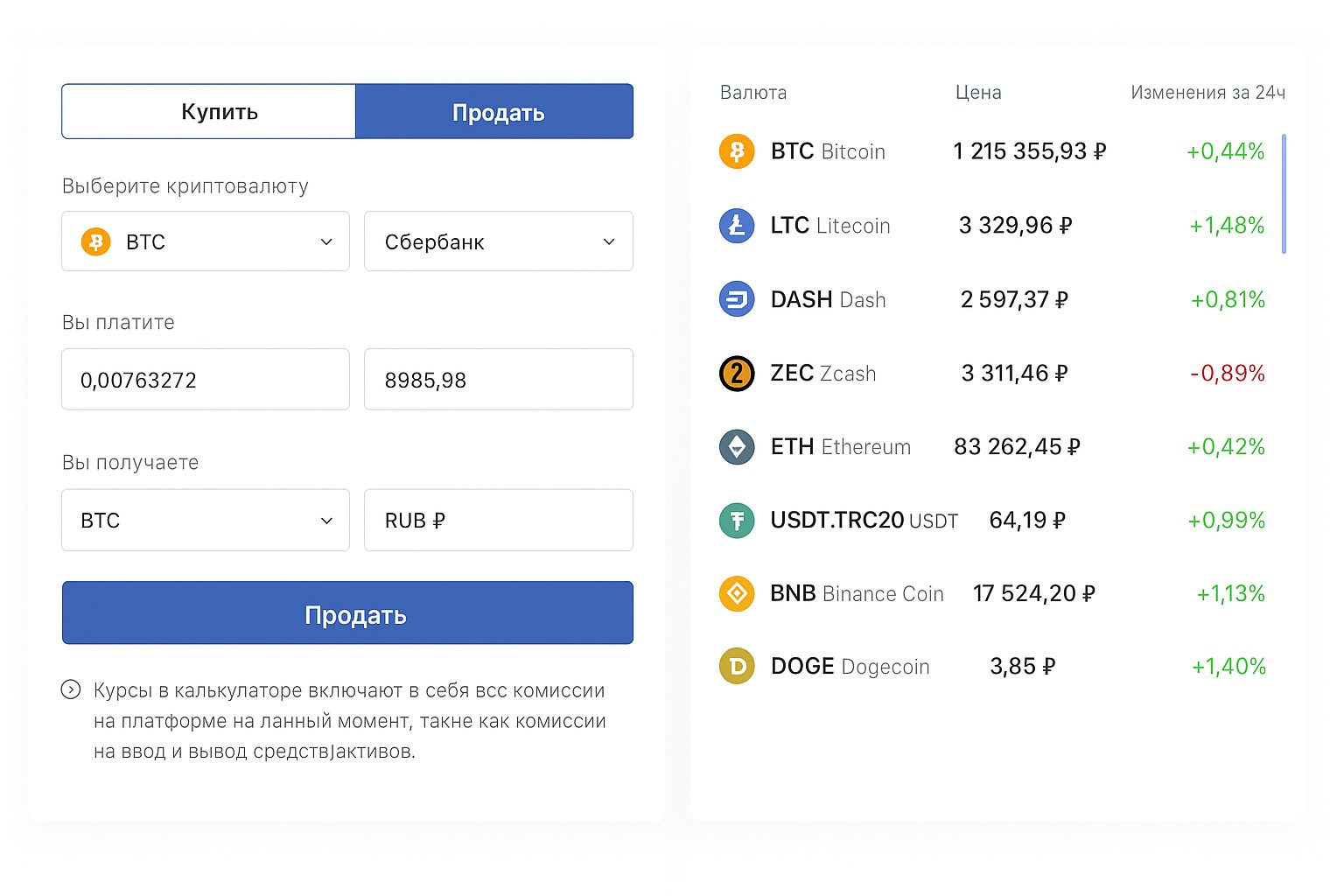Screen dimensions: 1344x896
Task: Open the BTC dropdown under Вы получаете
Action: (206, 521)
